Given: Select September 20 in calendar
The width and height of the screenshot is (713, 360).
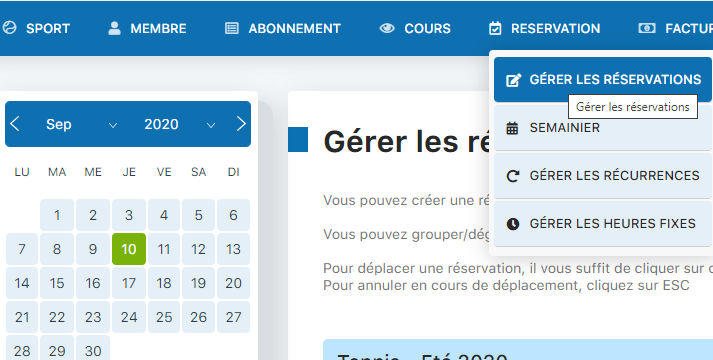Looking at the screenshot, I should (233, 283).
